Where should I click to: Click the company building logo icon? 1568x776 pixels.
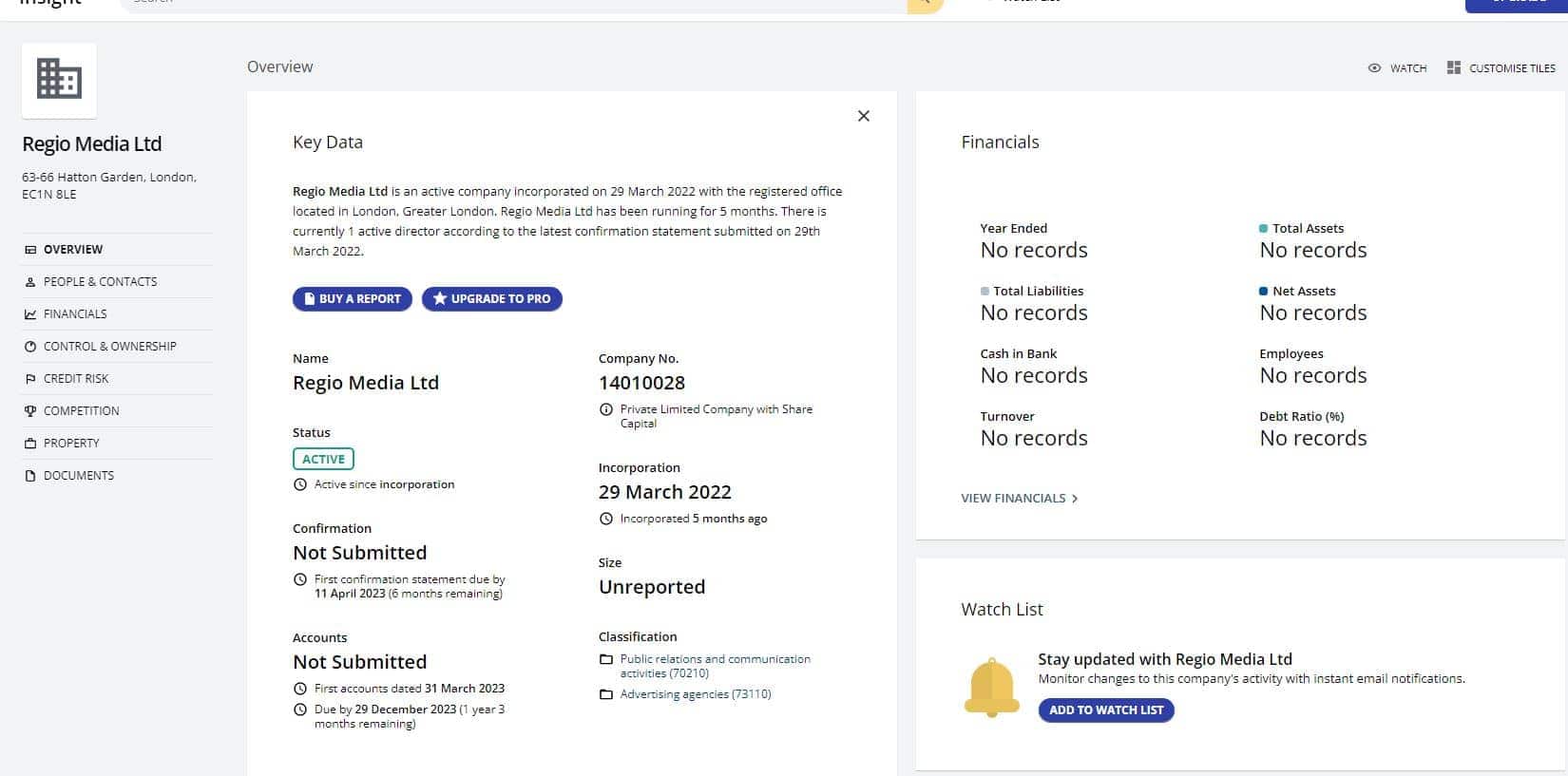pyautogui.click(x=59, y=80)
